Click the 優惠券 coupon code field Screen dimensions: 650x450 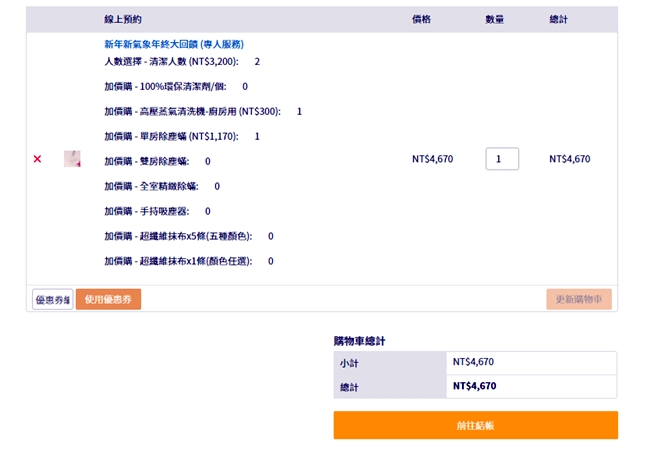tap(53, 299)
